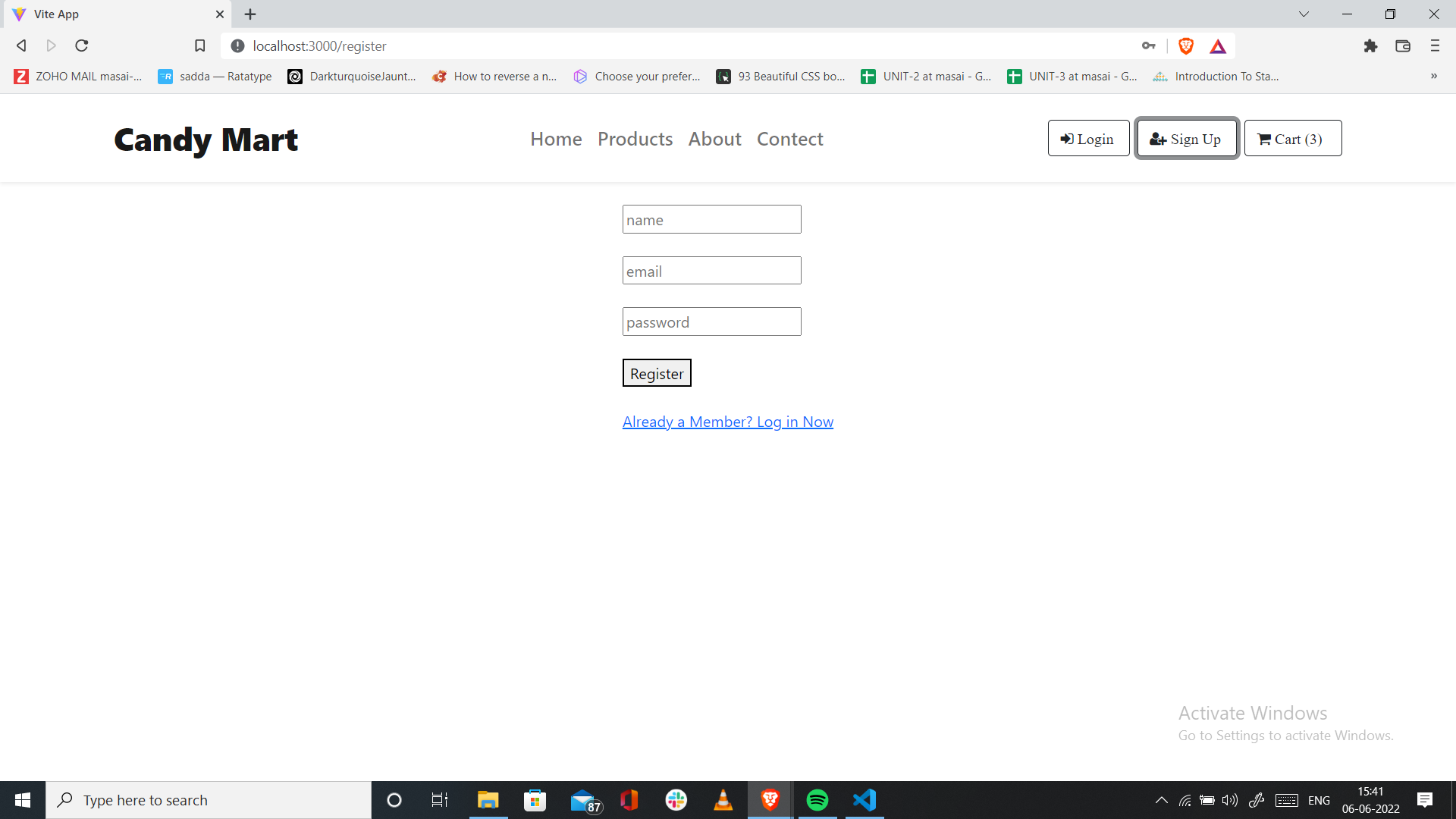1456x819 pixels.
Task: Open Visual Studio Code from the taskbar
Action: [864, 799]
